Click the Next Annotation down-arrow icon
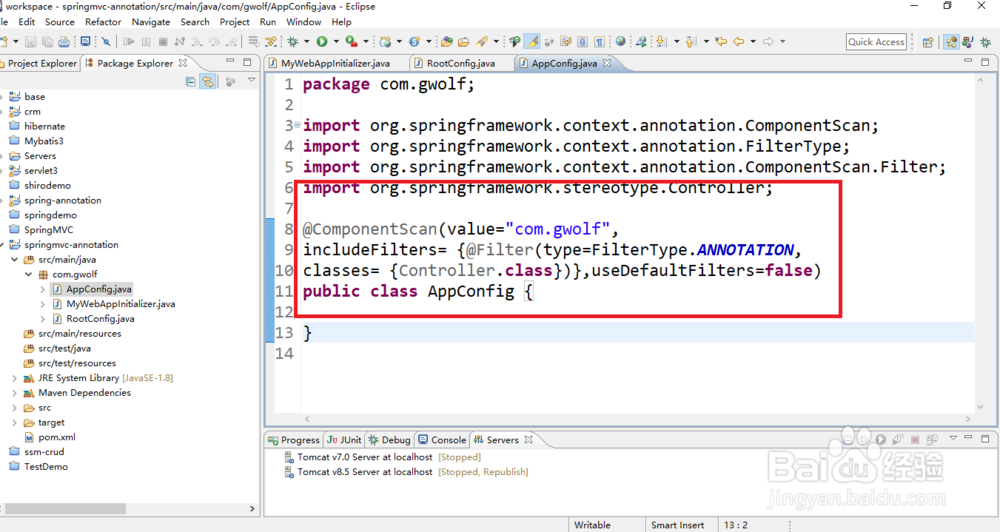This screenshot has height=532, width=1000. tap(661, 41)
